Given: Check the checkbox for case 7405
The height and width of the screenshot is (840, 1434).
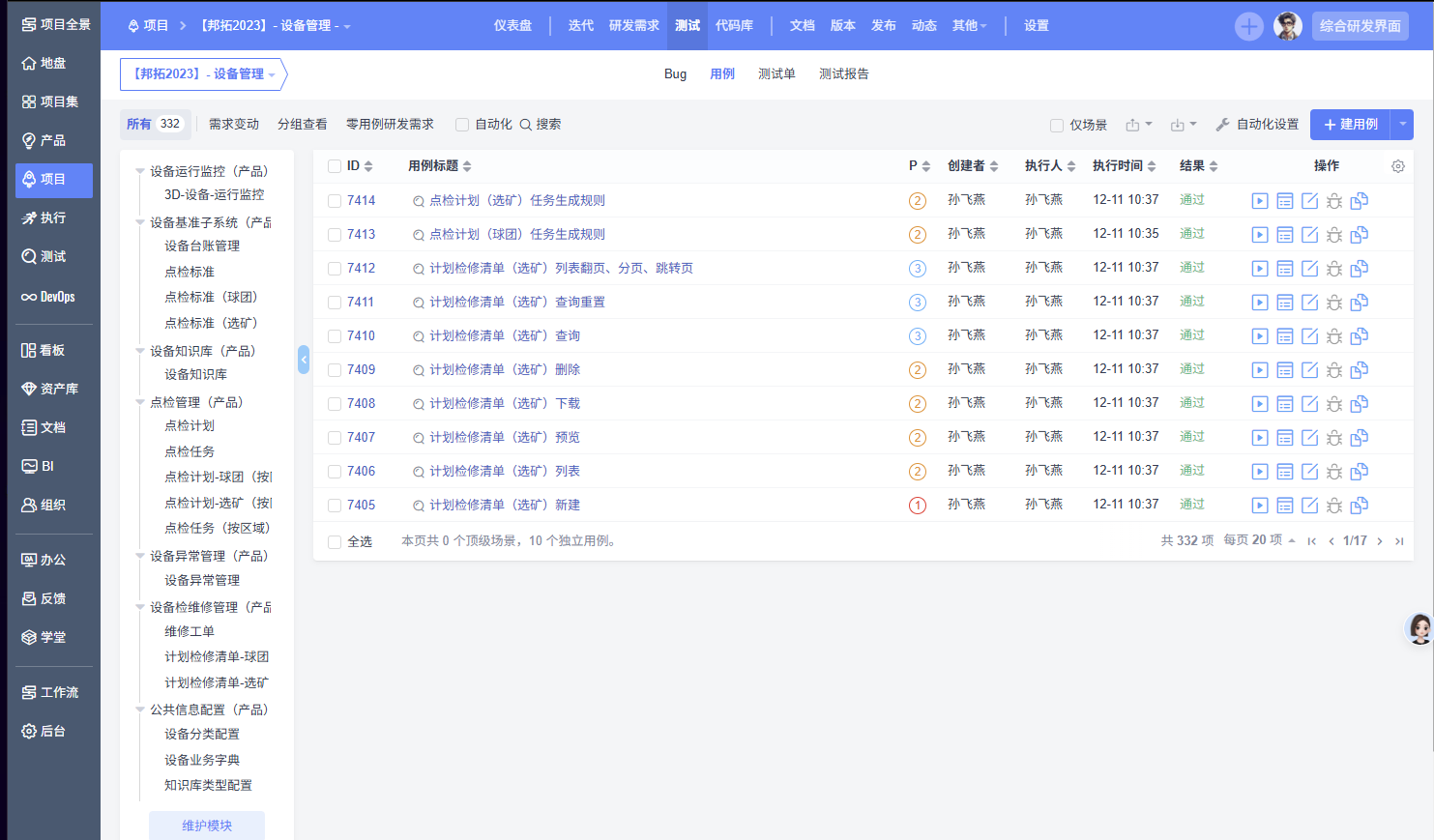Looking at the screenshot, I should (335, 506).
